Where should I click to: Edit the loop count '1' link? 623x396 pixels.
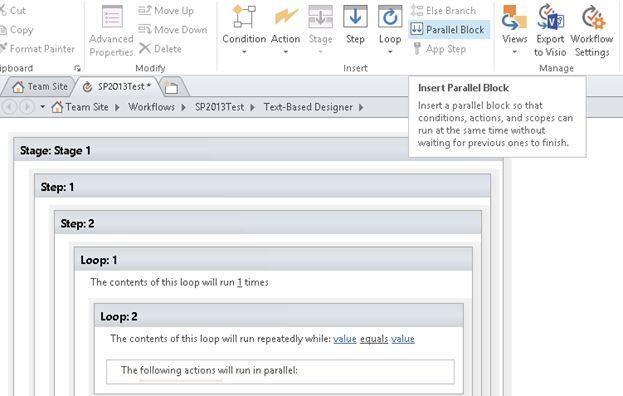240,282
